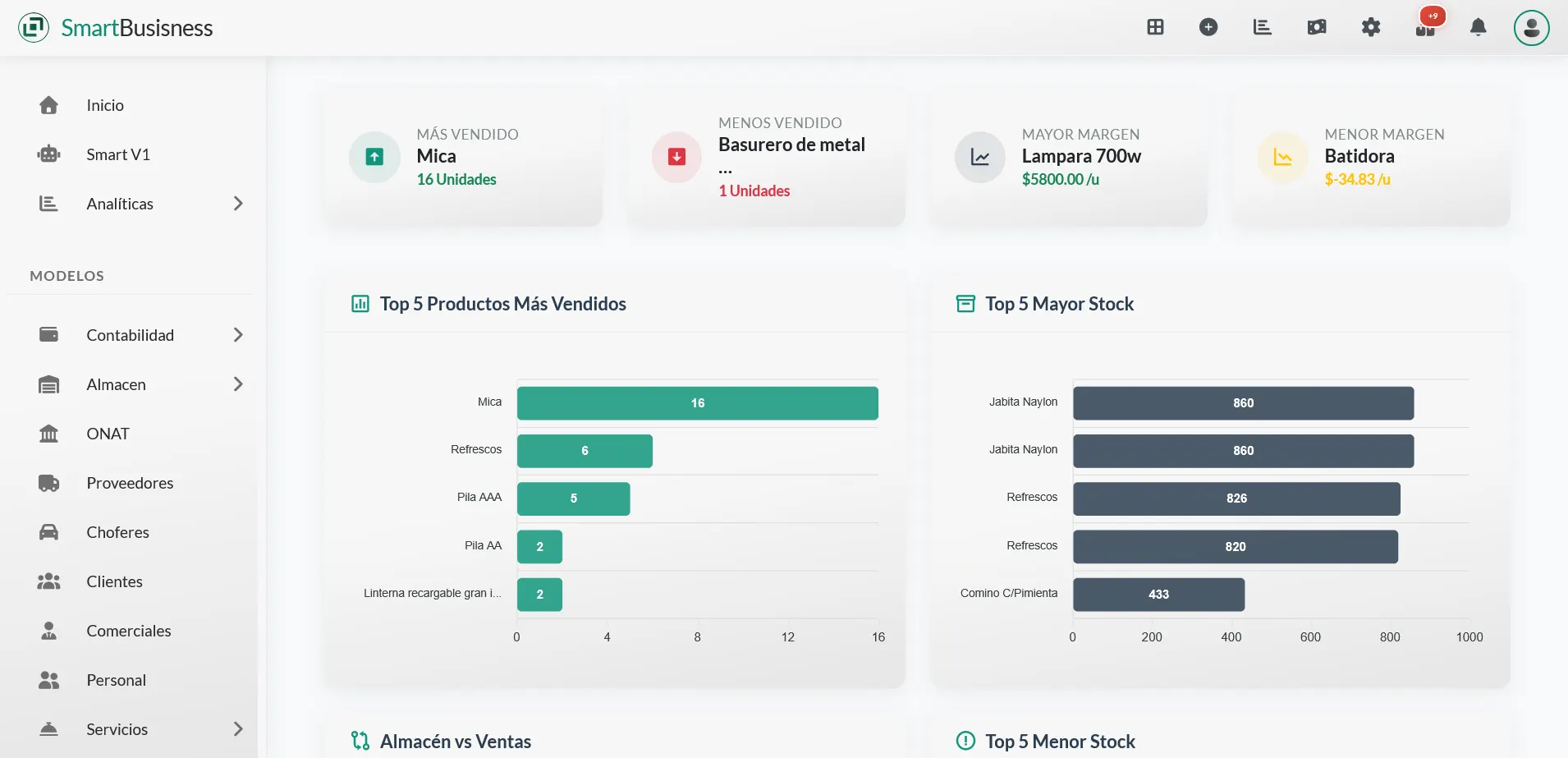Screen dimensions: 1568x758
Task: Click the Pila AA bar in sales chart
Action: (x=539, y=547)
